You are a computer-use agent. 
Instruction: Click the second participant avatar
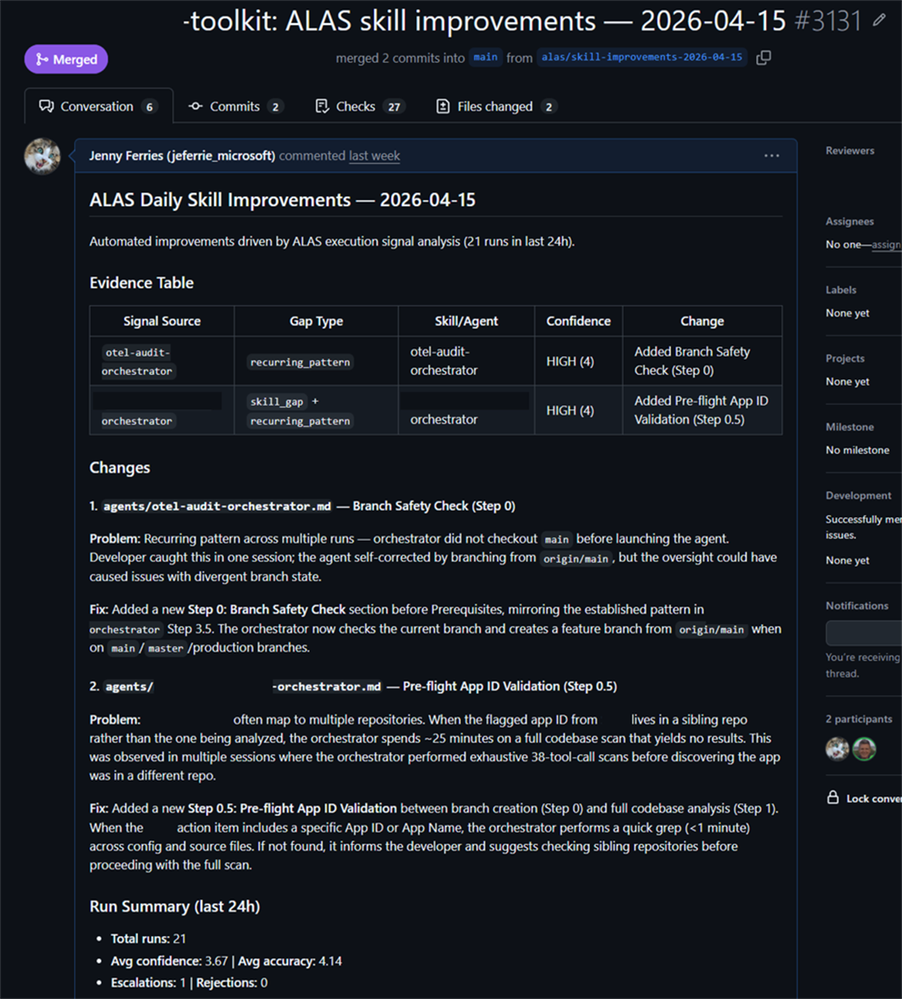(864, 748)
